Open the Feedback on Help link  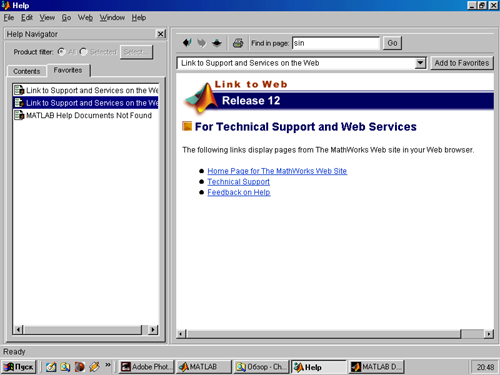pyautogui.click(x=239, y=192)
